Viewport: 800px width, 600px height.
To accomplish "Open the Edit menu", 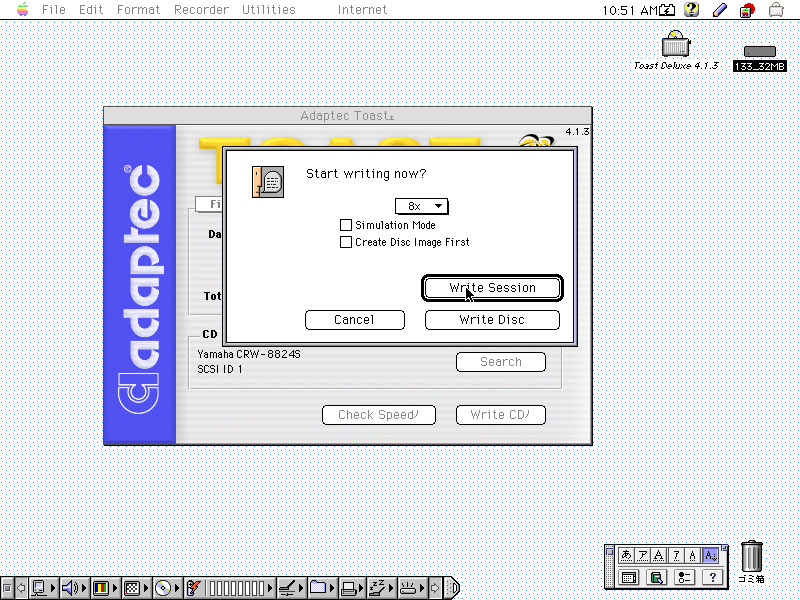I will [x=91, y=9].
